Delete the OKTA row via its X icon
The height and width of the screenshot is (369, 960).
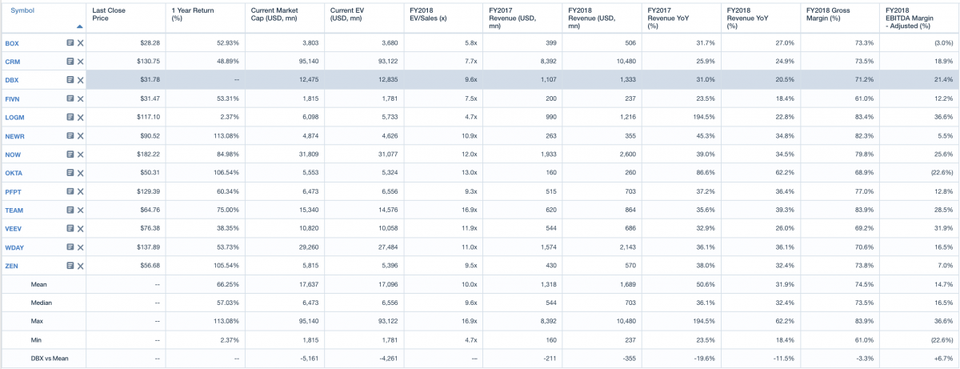point(81,173)
